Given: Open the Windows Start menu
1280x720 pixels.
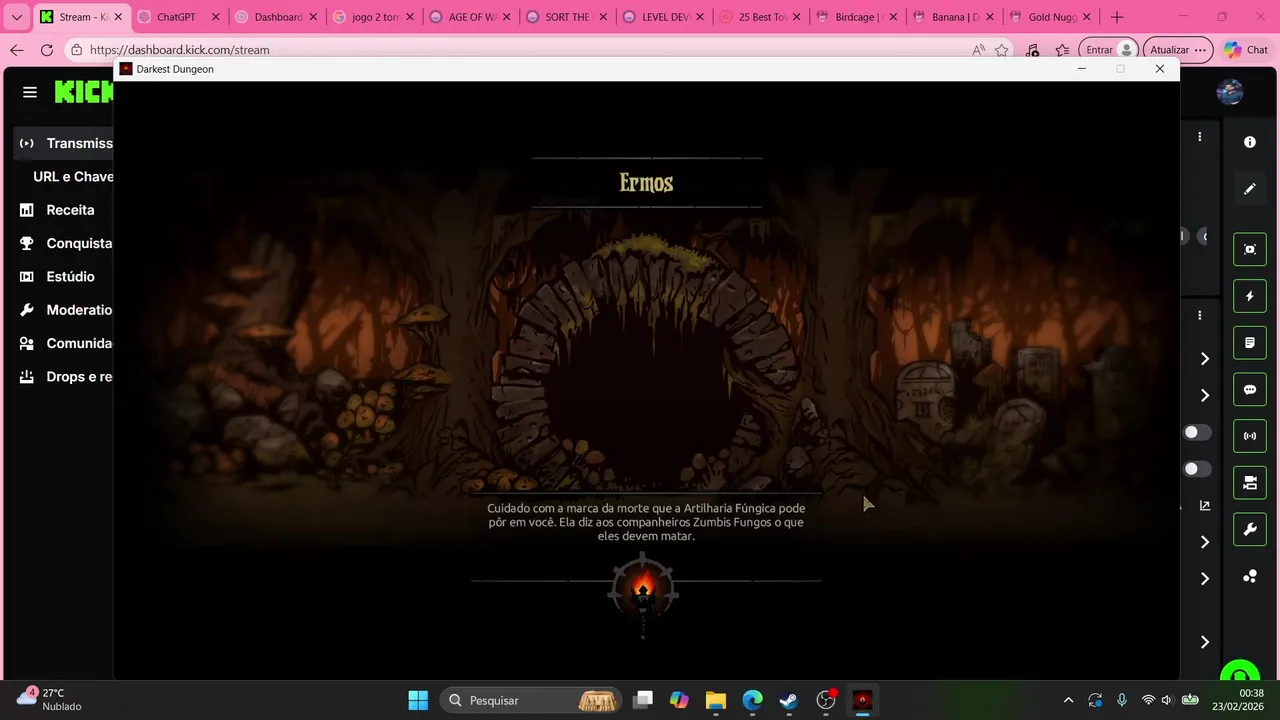Looking at the screenshot, I should [418, 700].
